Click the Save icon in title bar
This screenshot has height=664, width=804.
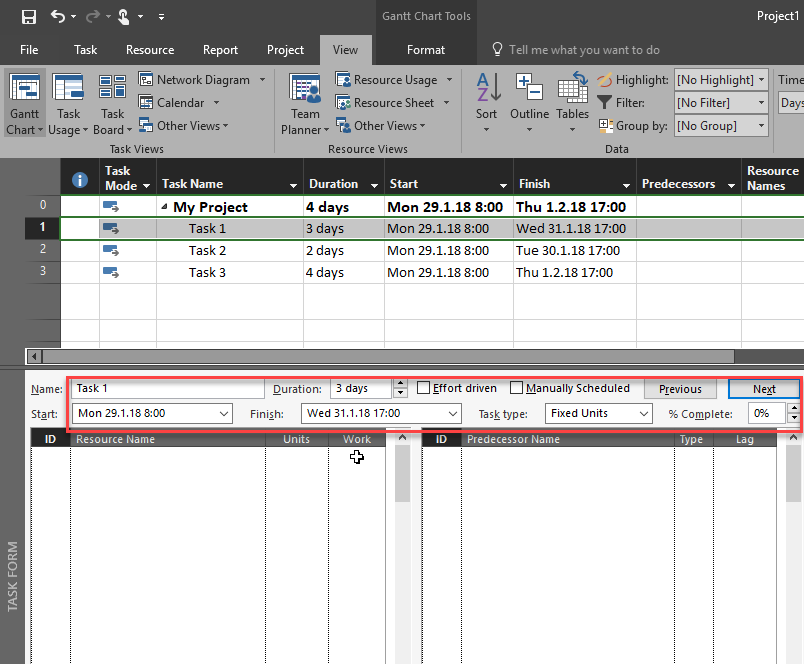[x=29, y=16]
